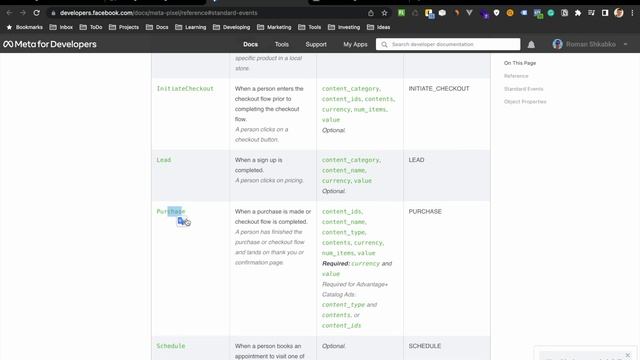Click the PURCHASE cell text
The width and height of the screenshot is (640, 360).
[425, 211]
